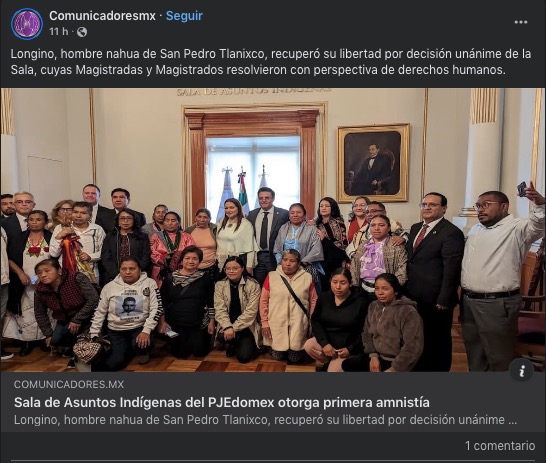
Task: Click the caption line mentioning Magistradas y Magistrados
Action: point(258,70)
